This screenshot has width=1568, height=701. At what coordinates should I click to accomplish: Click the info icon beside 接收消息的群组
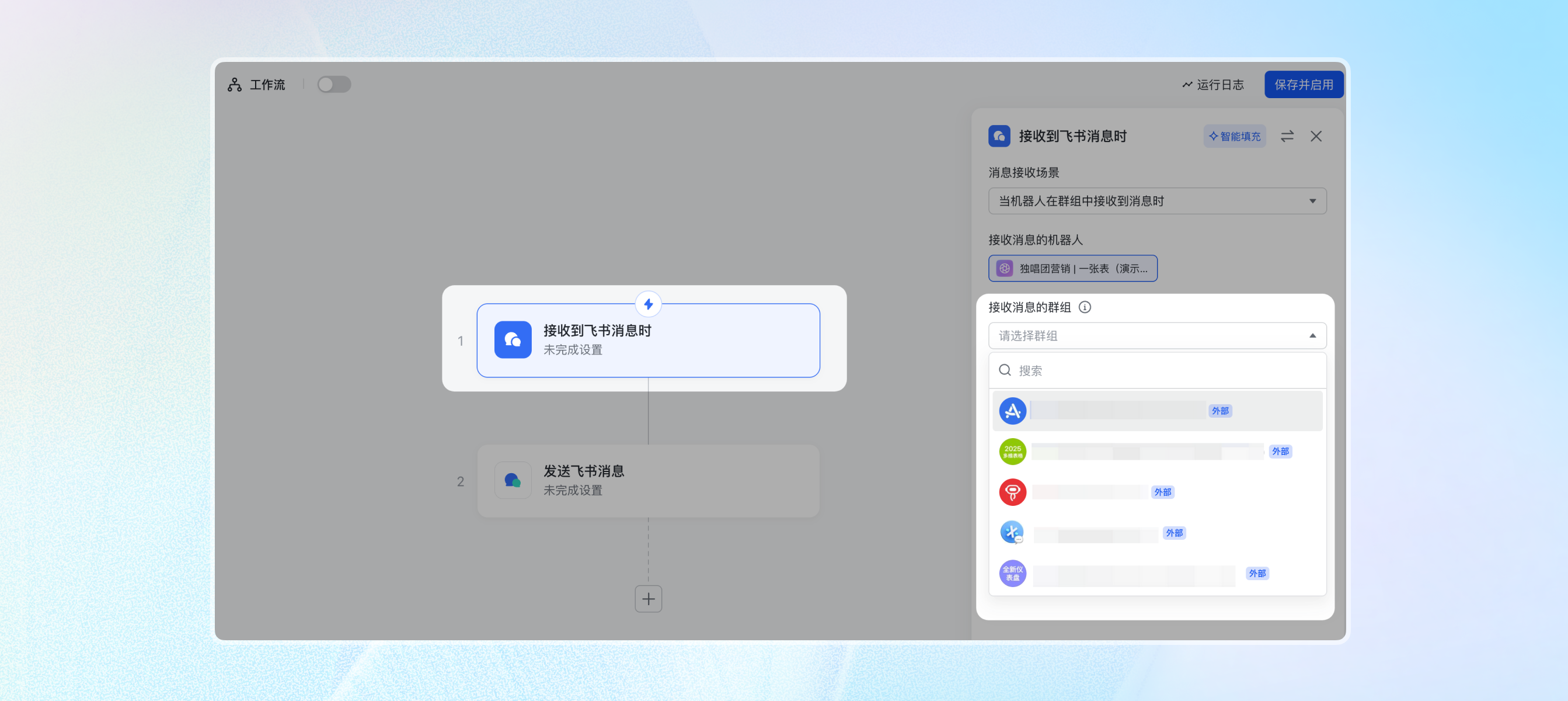coord(1085,307)
